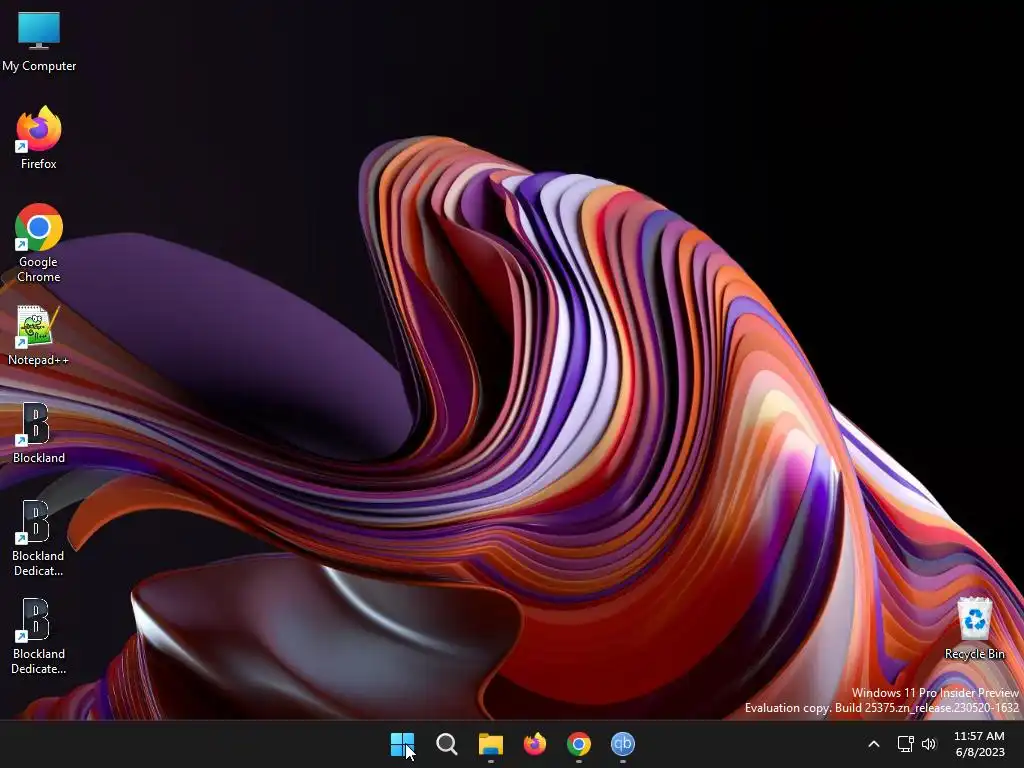1024x768 pixels.
Task: Switch to Firefox in the taskbar
Action: click(x=534, y=744)
